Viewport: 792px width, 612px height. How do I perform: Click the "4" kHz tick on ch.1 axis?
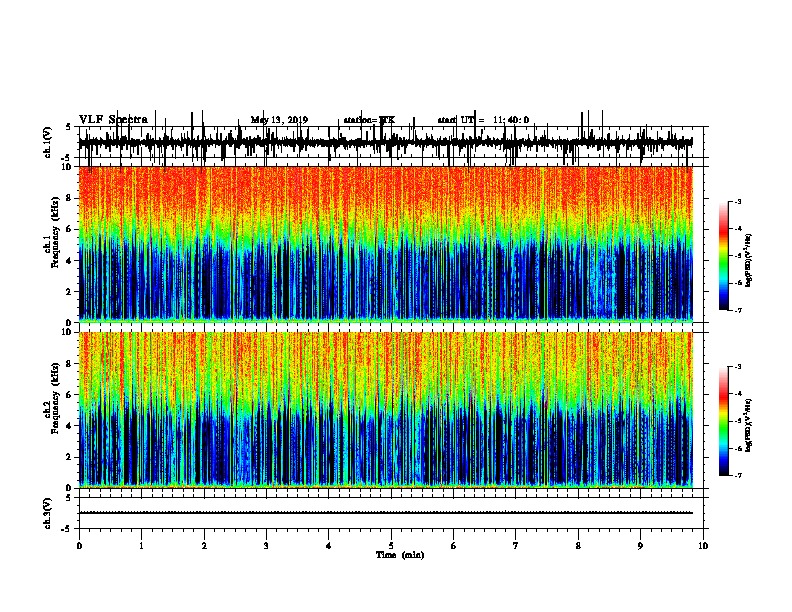click(x=70, y=261)
